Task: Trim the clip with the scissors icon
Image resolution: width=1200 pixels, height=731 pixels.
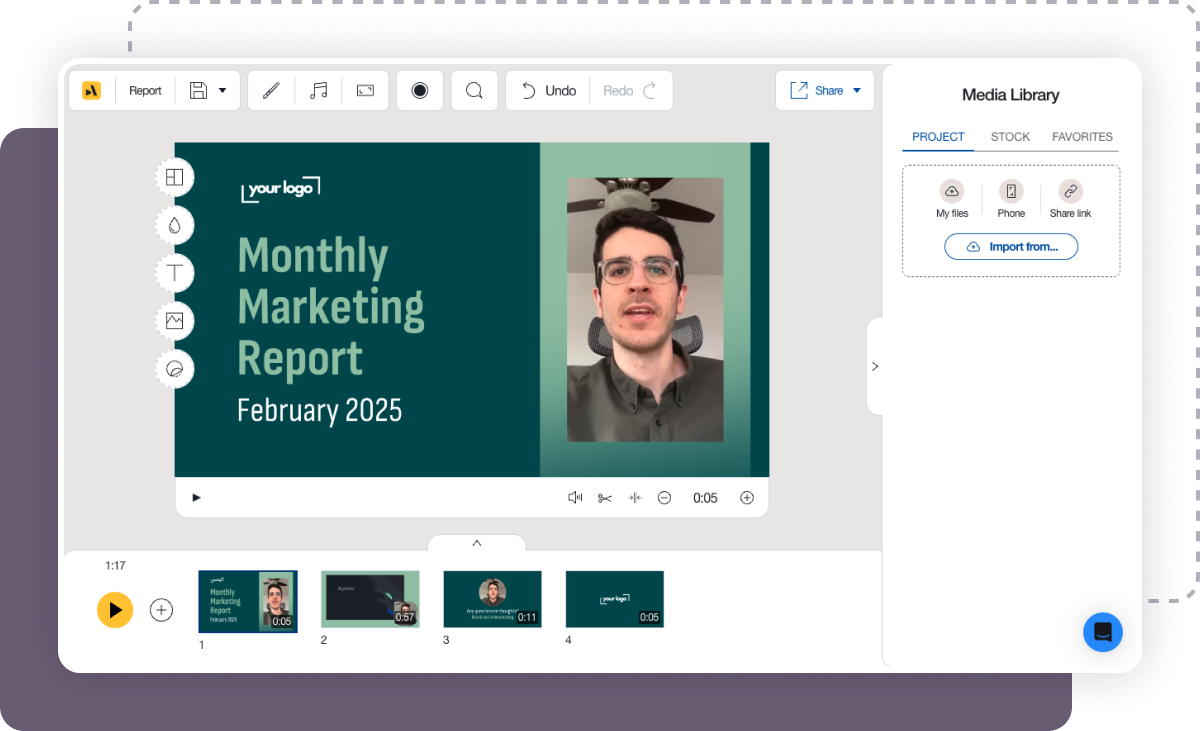Action: point(604,497)
